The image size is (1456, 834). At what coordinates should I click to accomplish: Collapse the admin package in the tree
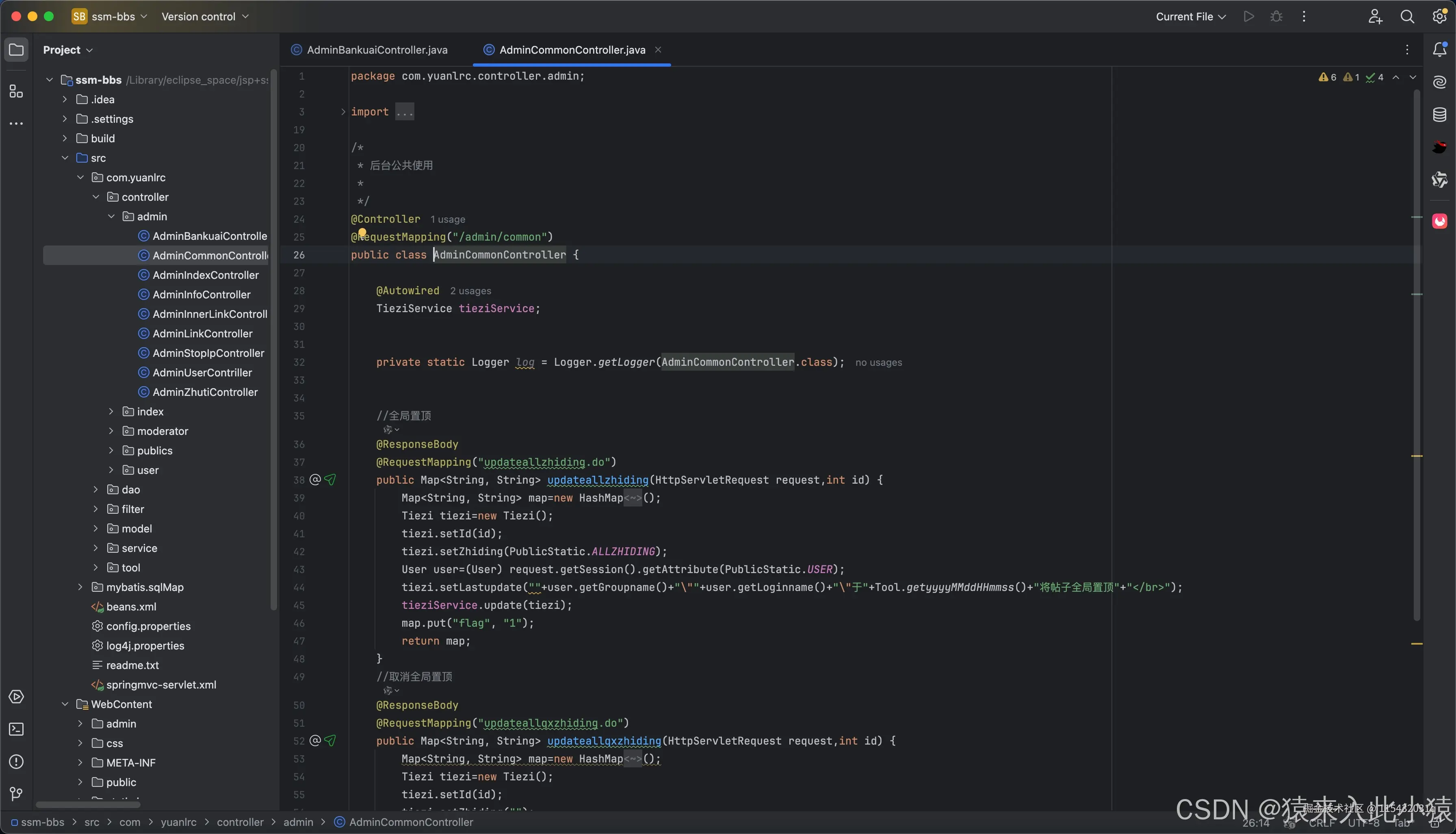click(x=111, y=217)
